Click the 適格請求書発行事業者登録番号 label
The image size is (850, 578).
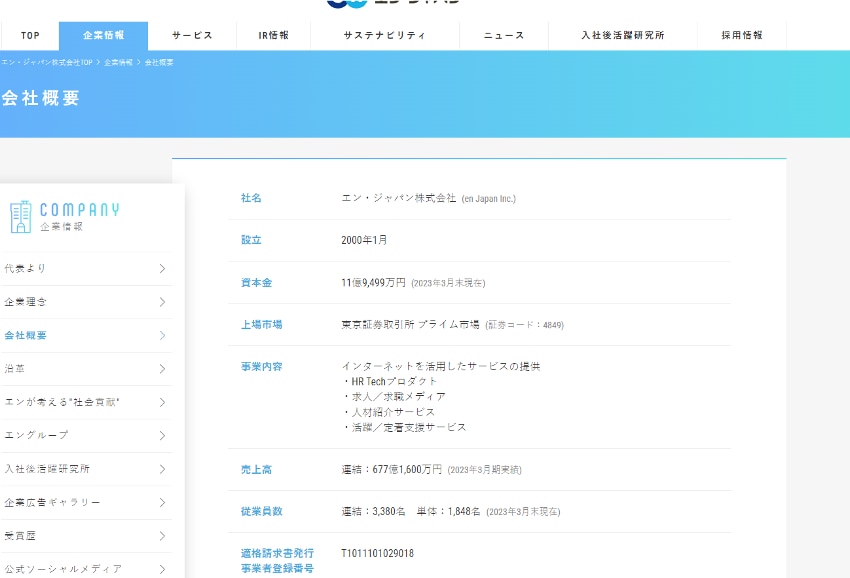278,561
